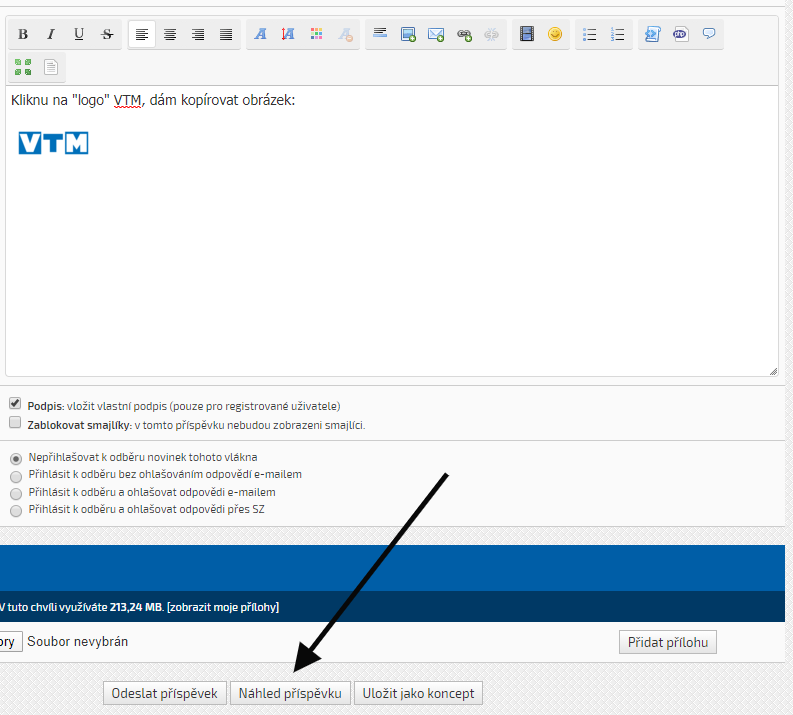Open the smiley emoticon picker

tap(555, 35)
